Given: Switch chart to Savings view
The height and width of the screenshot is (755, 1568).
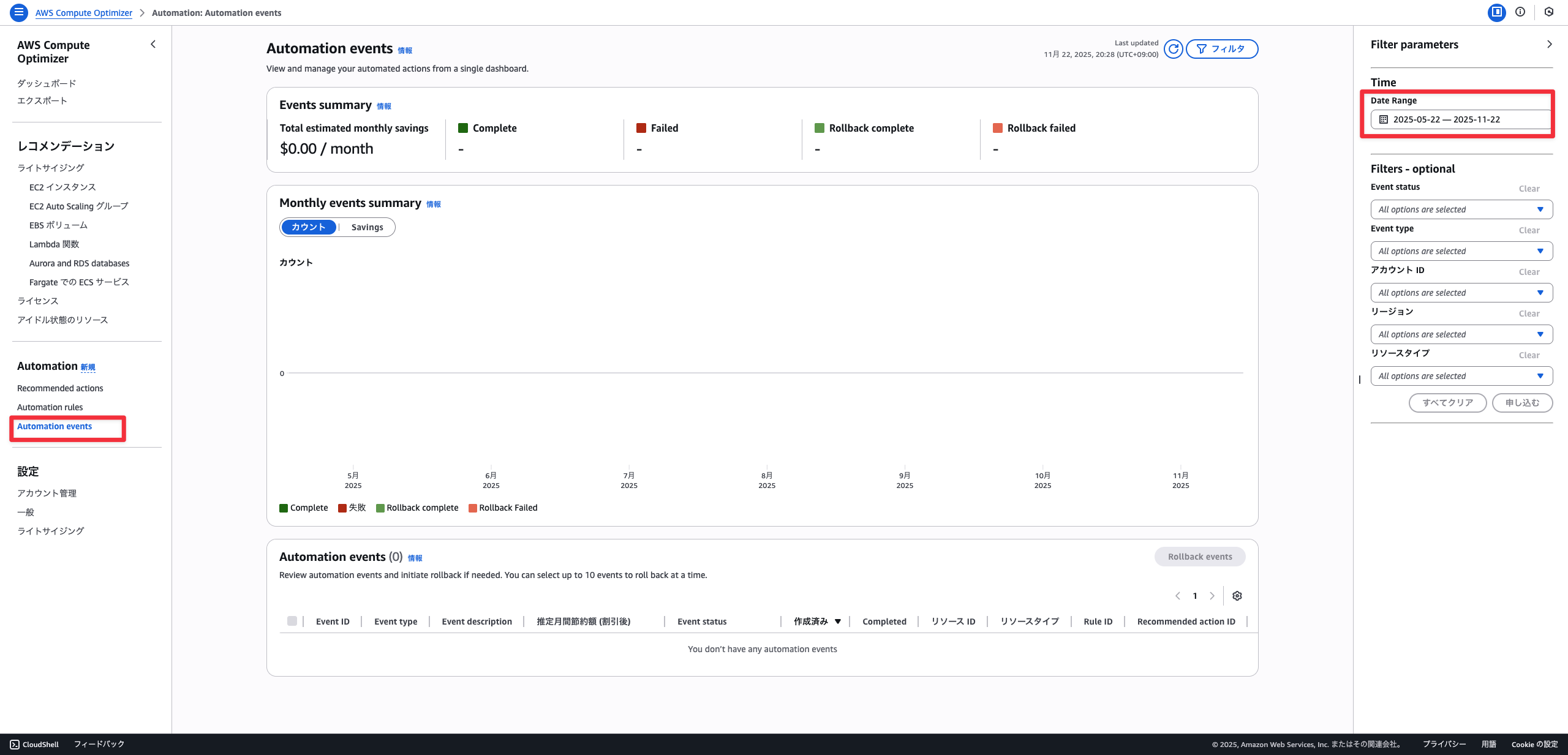Looking at the screenshot, I should pos(367,227).
